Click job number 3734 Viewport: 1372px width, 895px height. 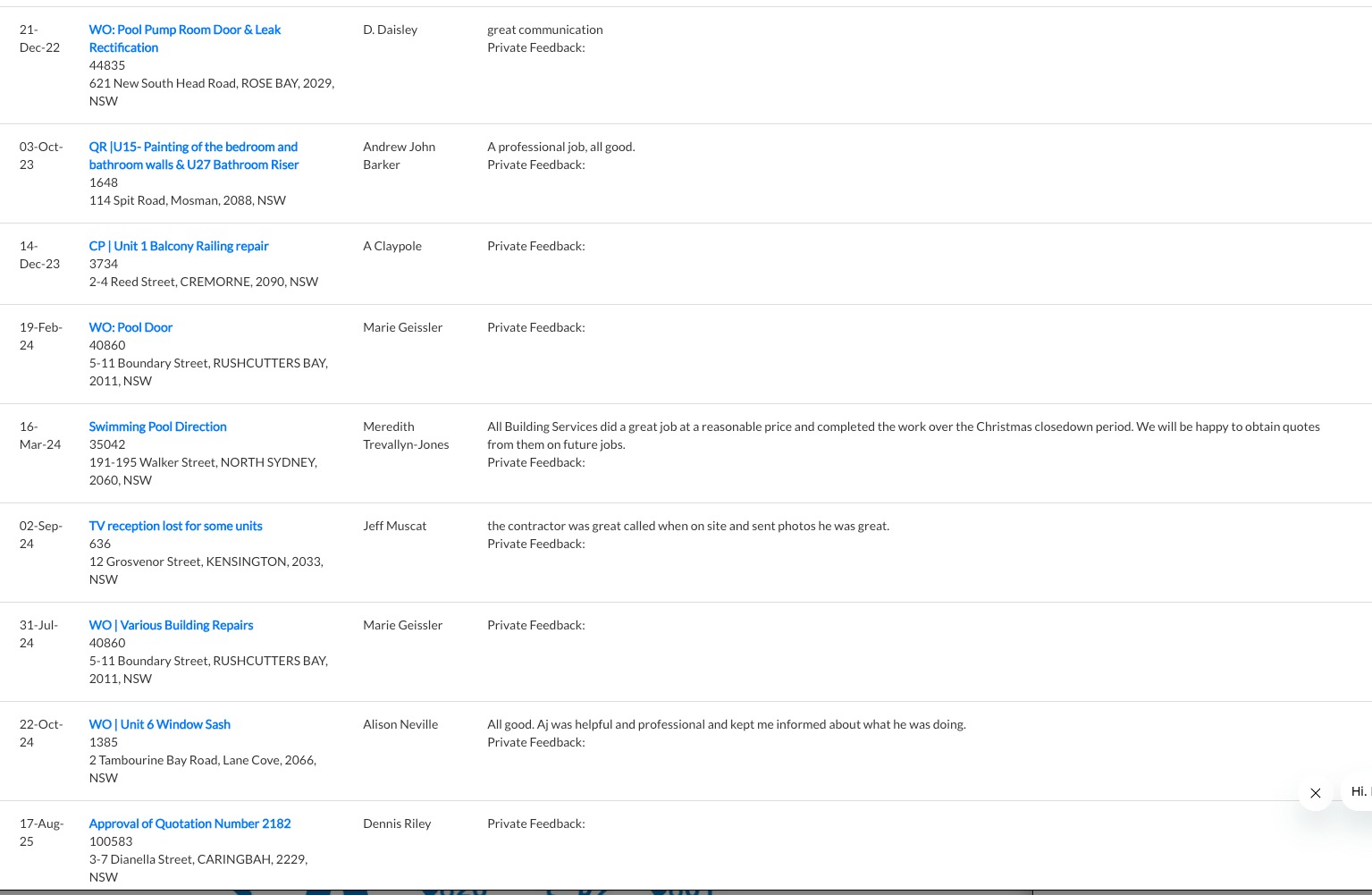point(104,264)
